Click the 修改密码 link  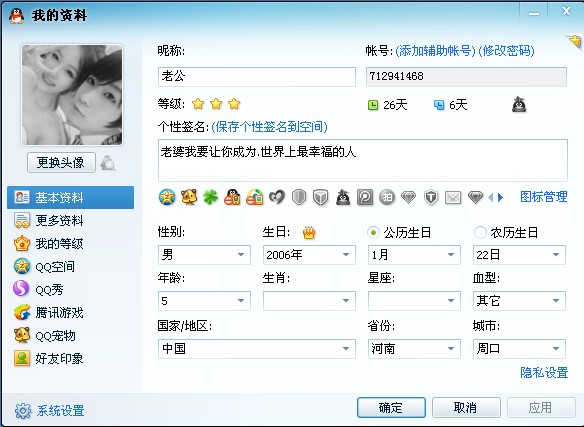point(507,51)
